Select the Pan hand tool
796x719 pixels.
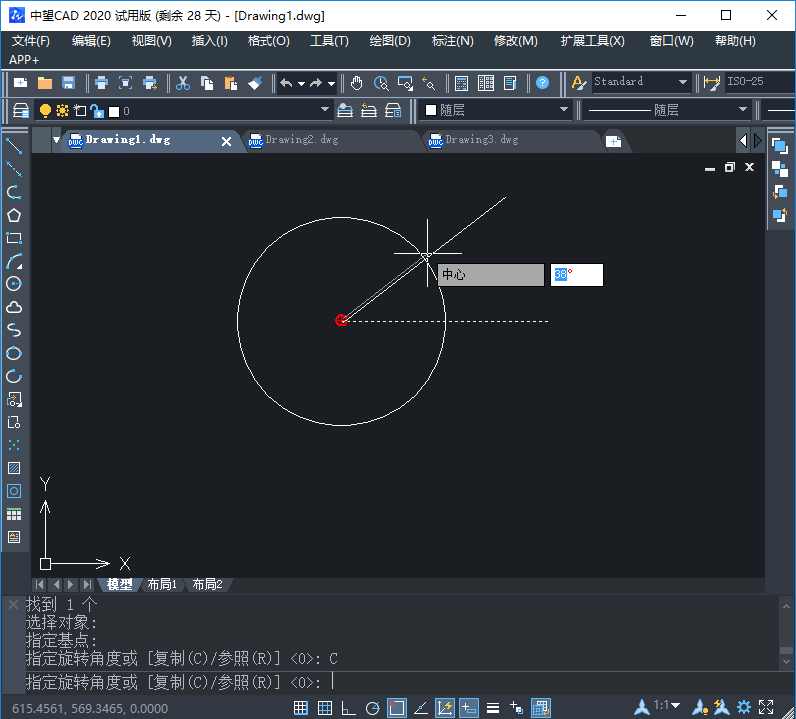357,83
